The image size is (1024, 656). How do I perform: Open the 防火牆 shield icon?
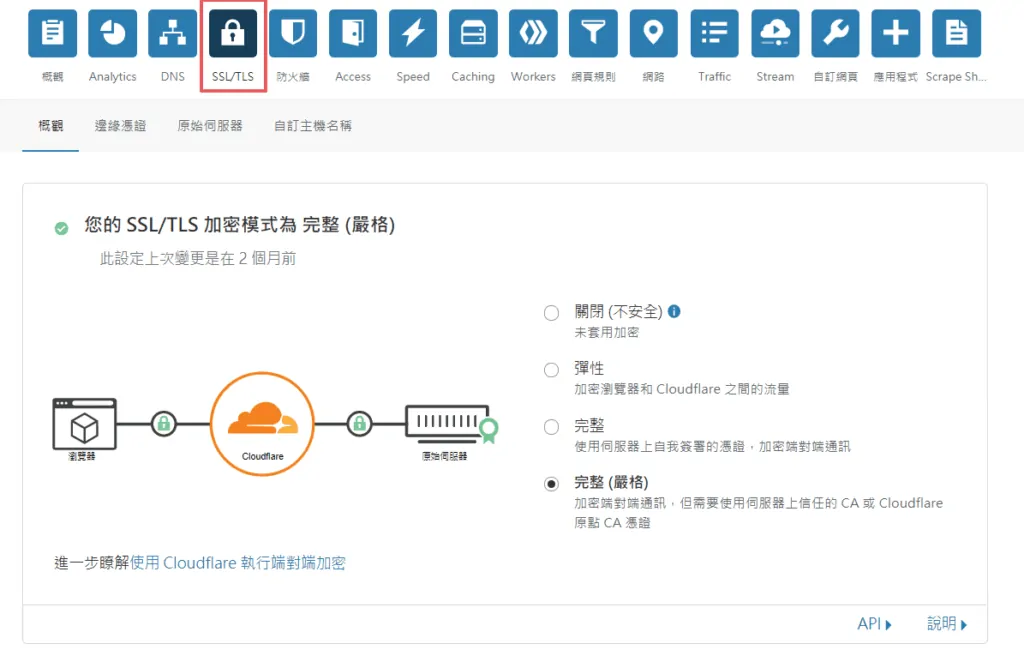point(293,33)
